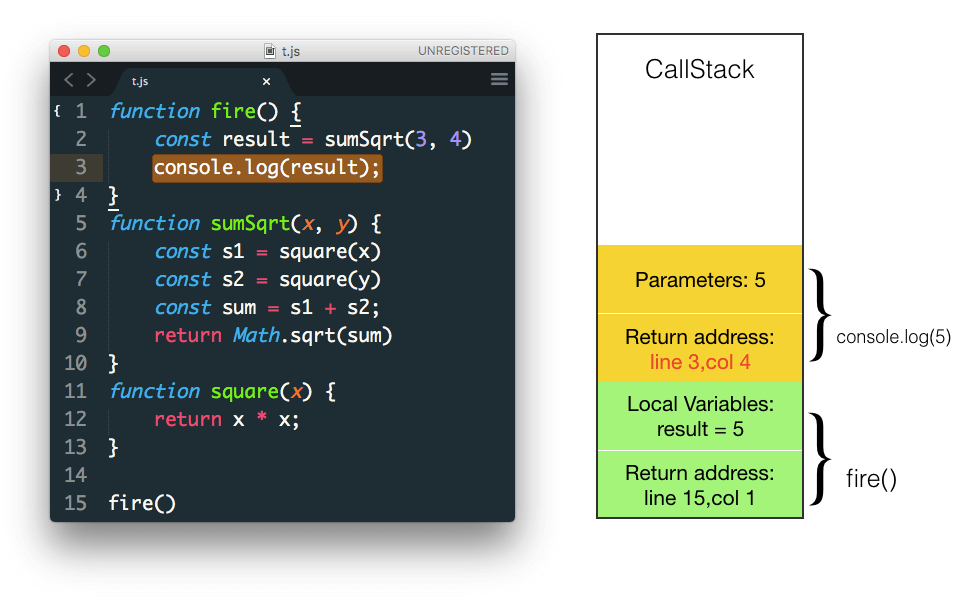Click 'function fire() {' on line 1
The width and height of the screenshot is (955, 609).
205,112
